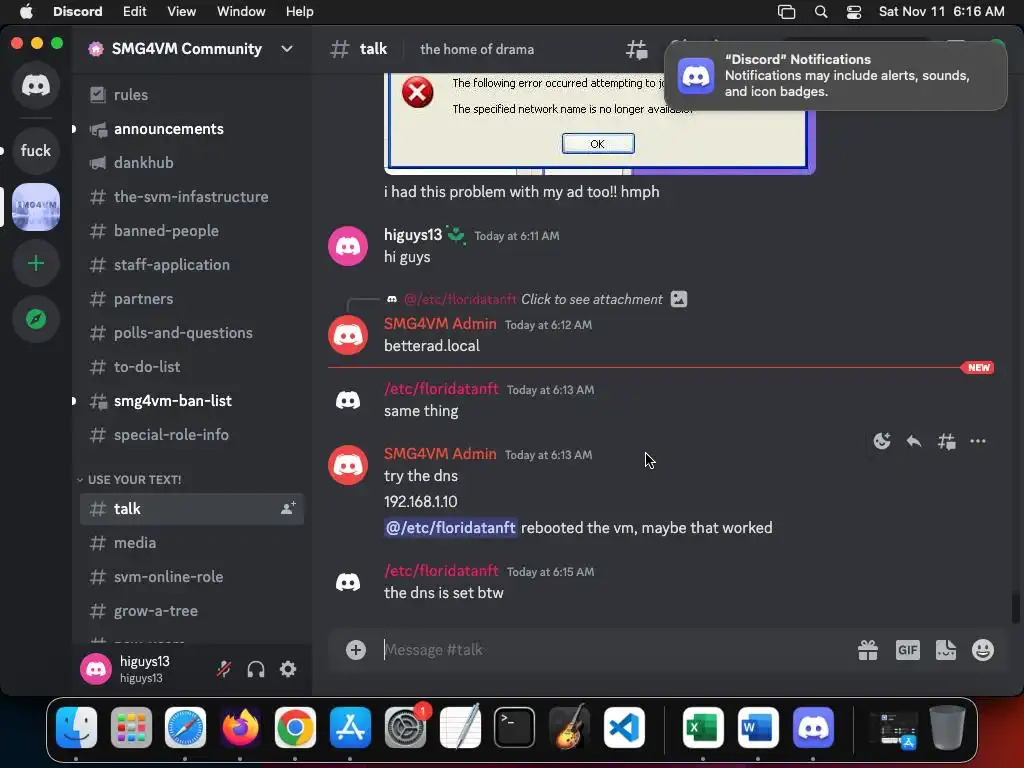Open the grow-a-tree channel
1024x768 pixels.
coord(192,611)
